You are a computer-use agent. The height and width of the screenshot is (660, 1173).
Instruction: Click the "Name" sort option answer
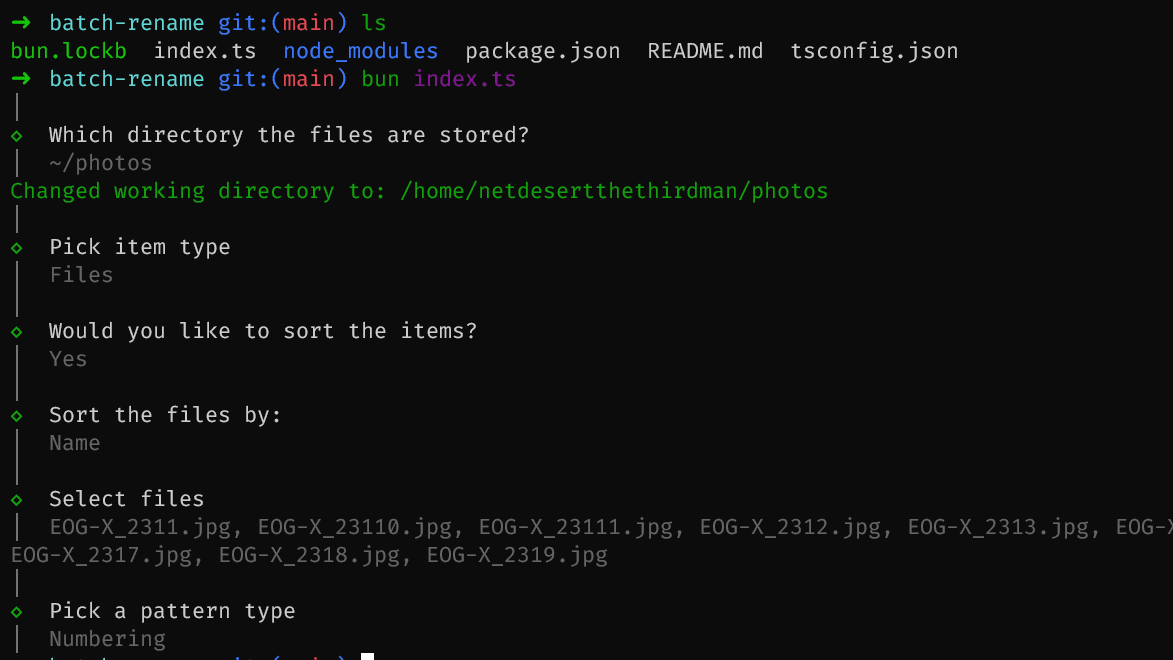(75, 443)
